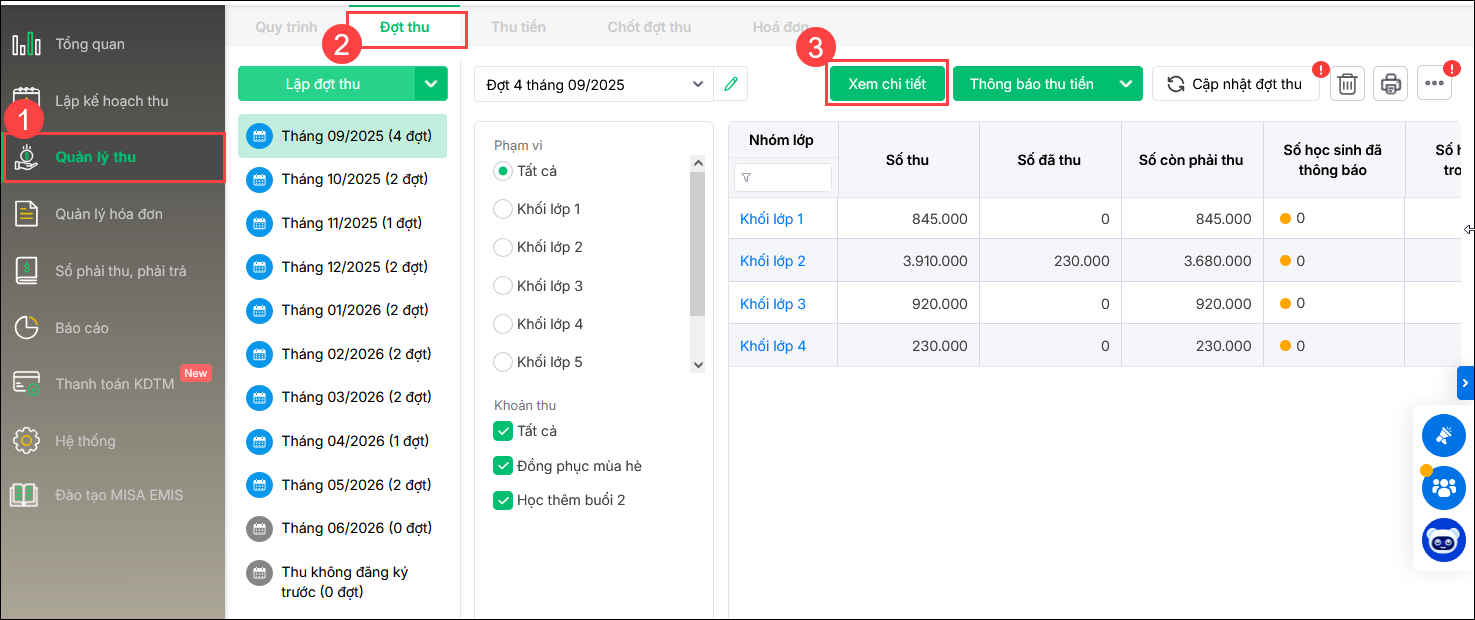1475x620 pixels.
Task: Uncheck the Học thêm buổi 2 checkbox
Action: tap(503, 500)
